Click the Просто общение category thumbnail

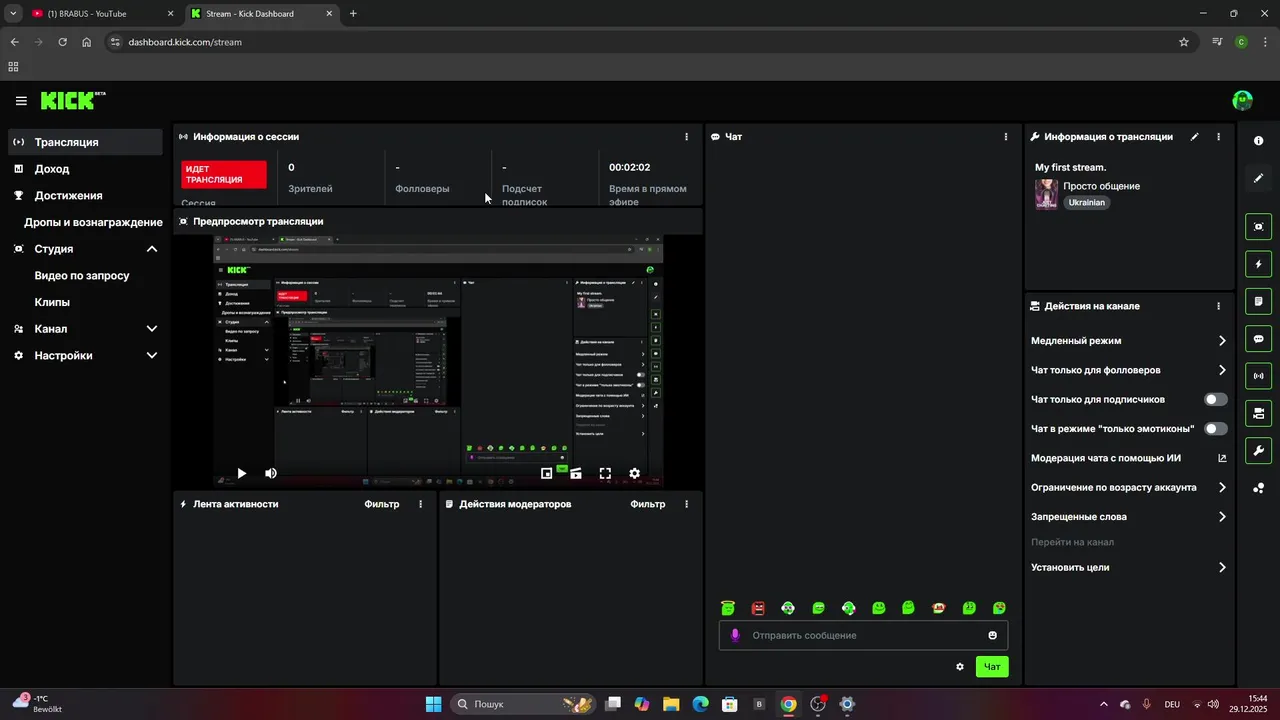[x=1046, y=194]
